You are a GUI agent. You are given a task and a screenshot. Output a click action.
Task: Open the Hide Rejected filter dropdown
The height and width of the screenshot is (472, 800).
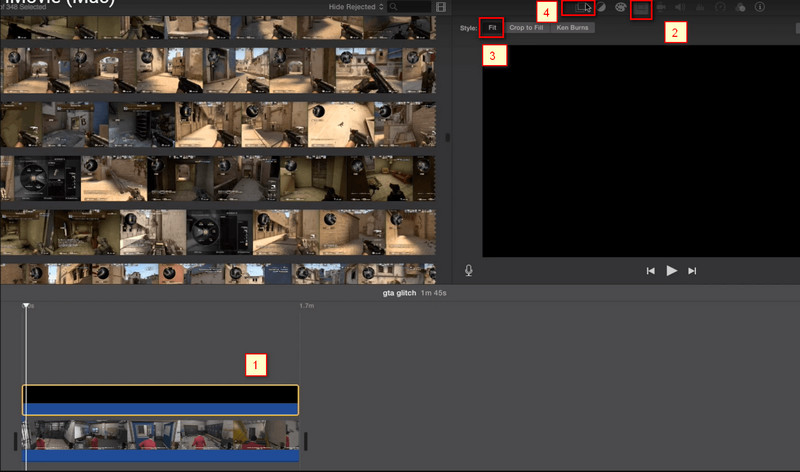(354, 8)
